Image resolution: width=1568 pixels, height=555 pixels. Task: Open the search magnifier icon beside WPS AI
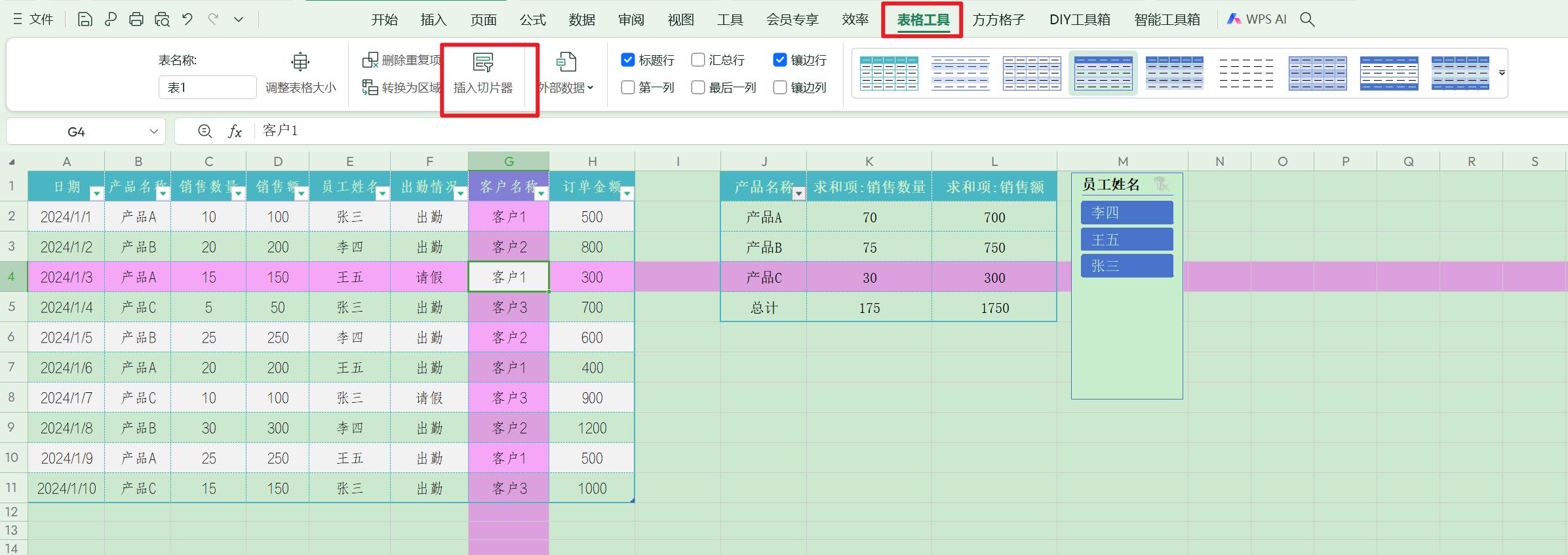[x=1307, y=20]
